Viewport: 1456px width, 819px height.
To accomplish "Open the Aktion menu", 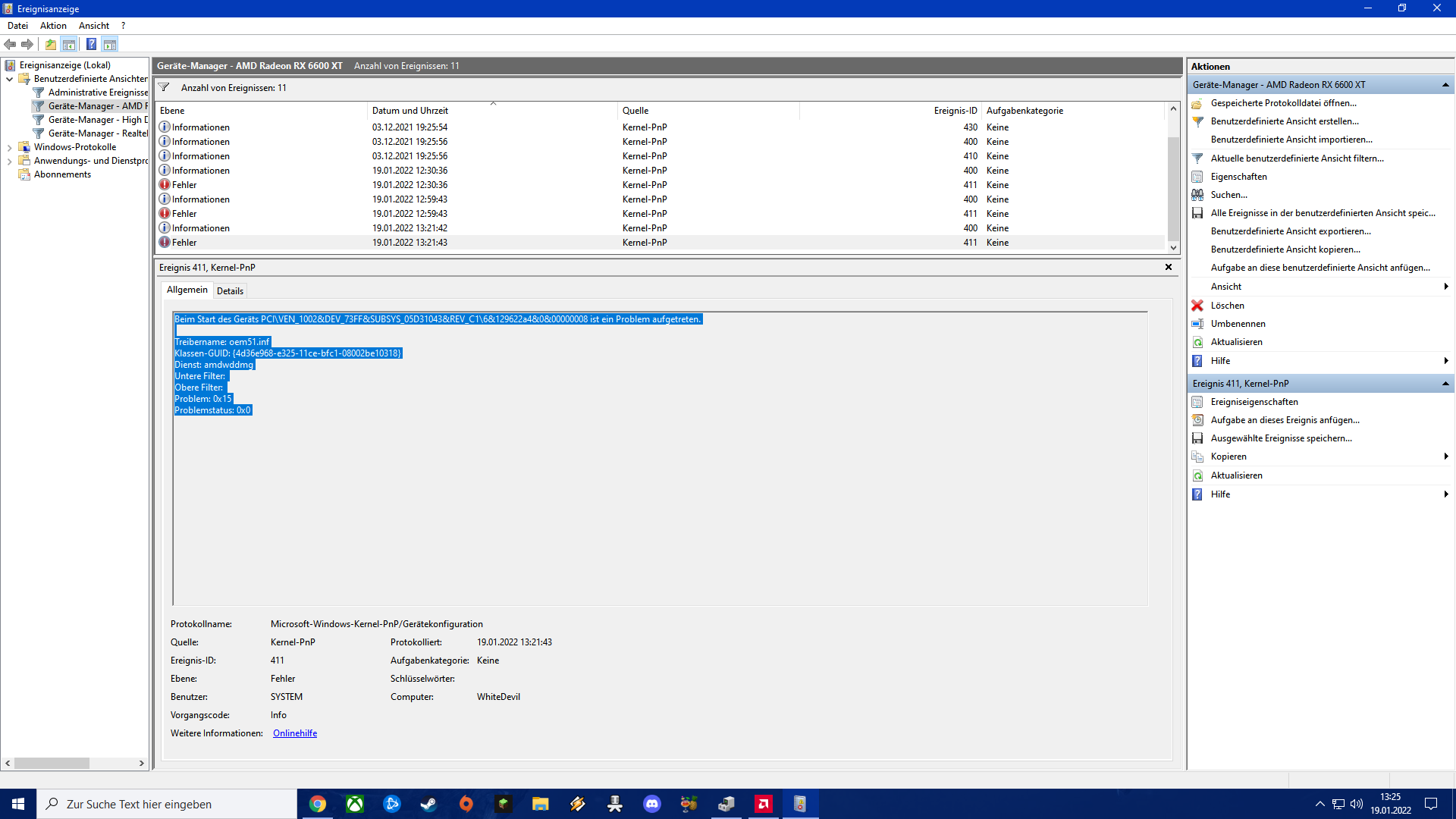I will click(53, 25).
